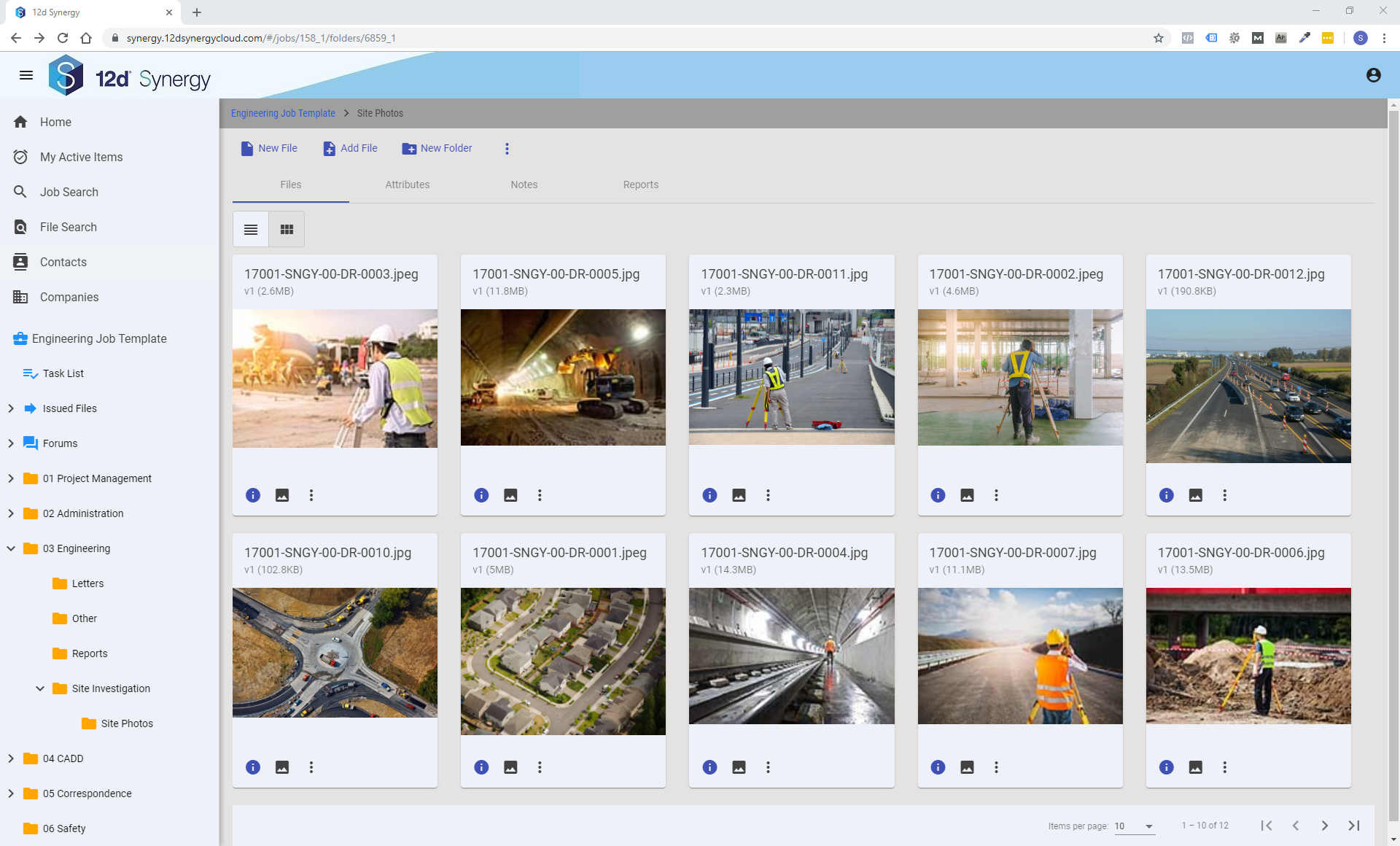Viewport: 1400px width, 846px height.
Task: Go to next page of files
Action: coord(1325,826)
